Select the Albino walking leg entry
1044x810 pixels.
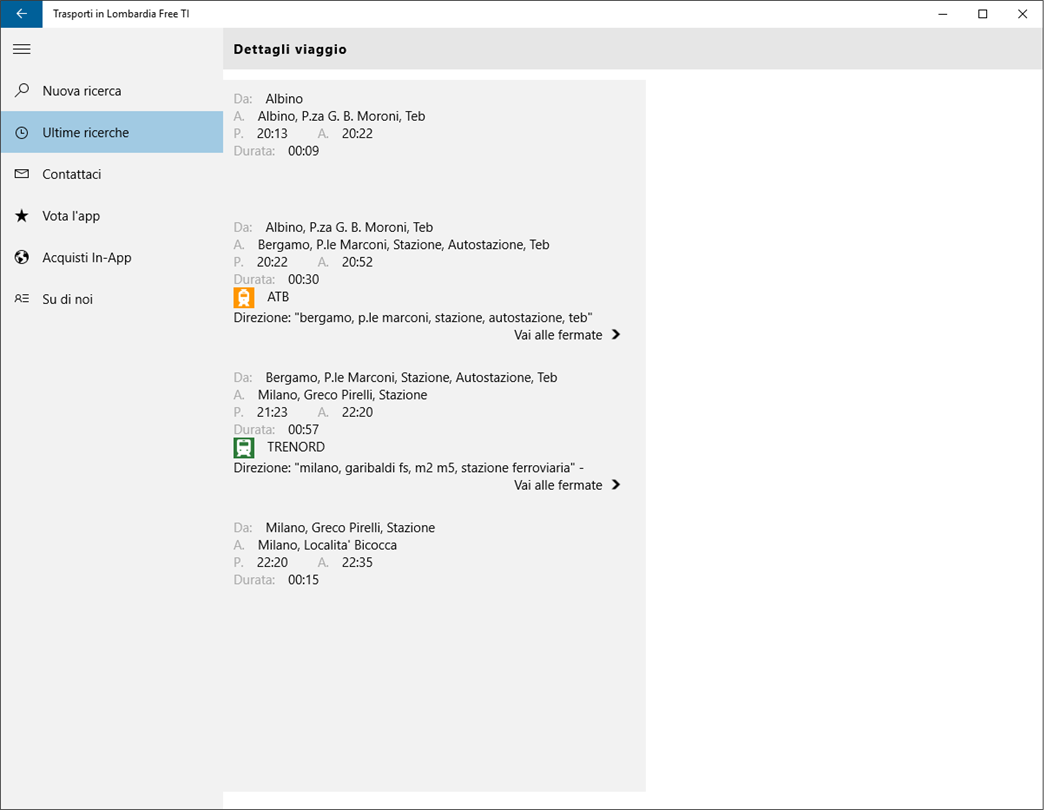(x=330, y=125)
